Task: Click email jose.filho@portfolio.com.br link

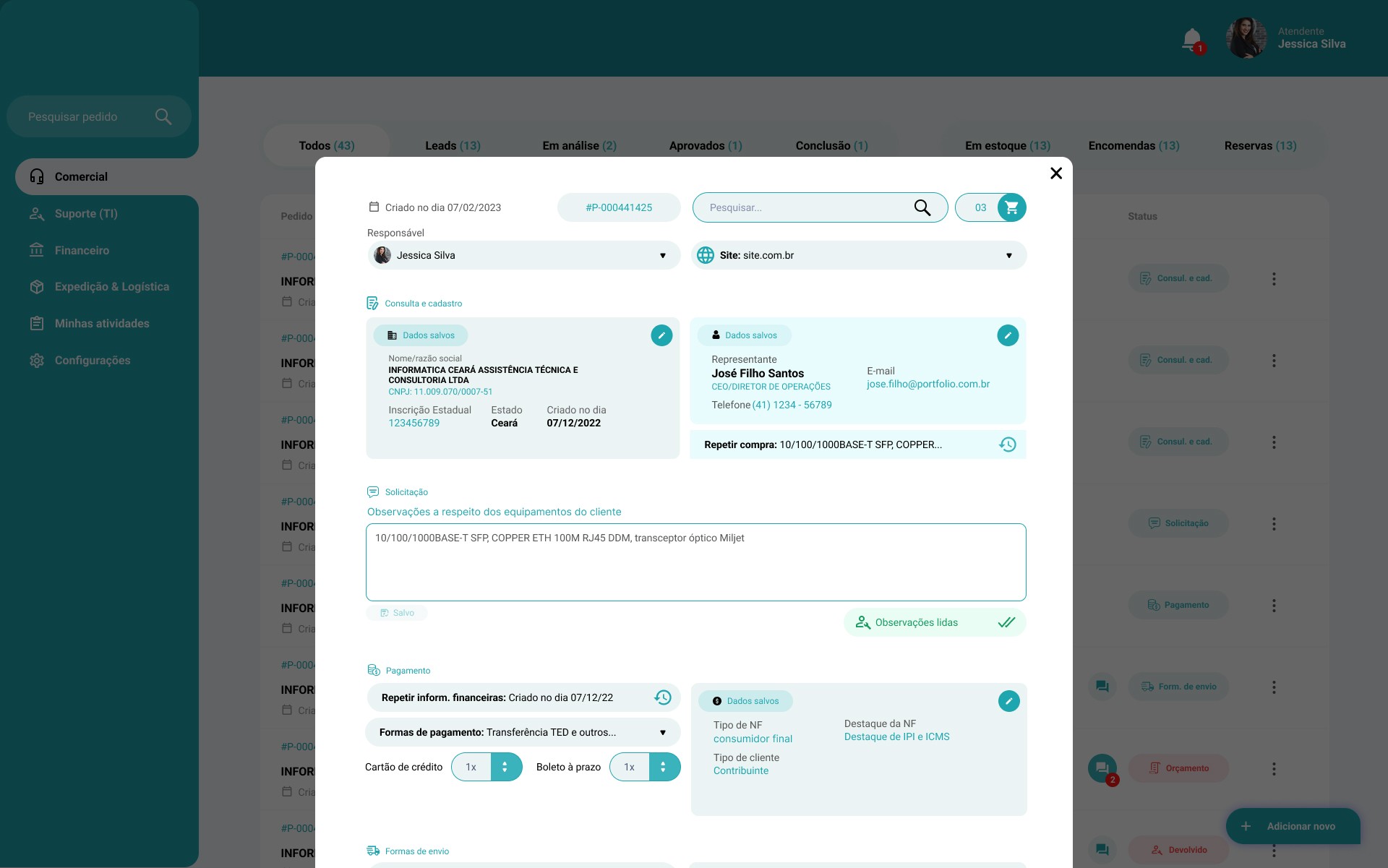Action: 928,384
